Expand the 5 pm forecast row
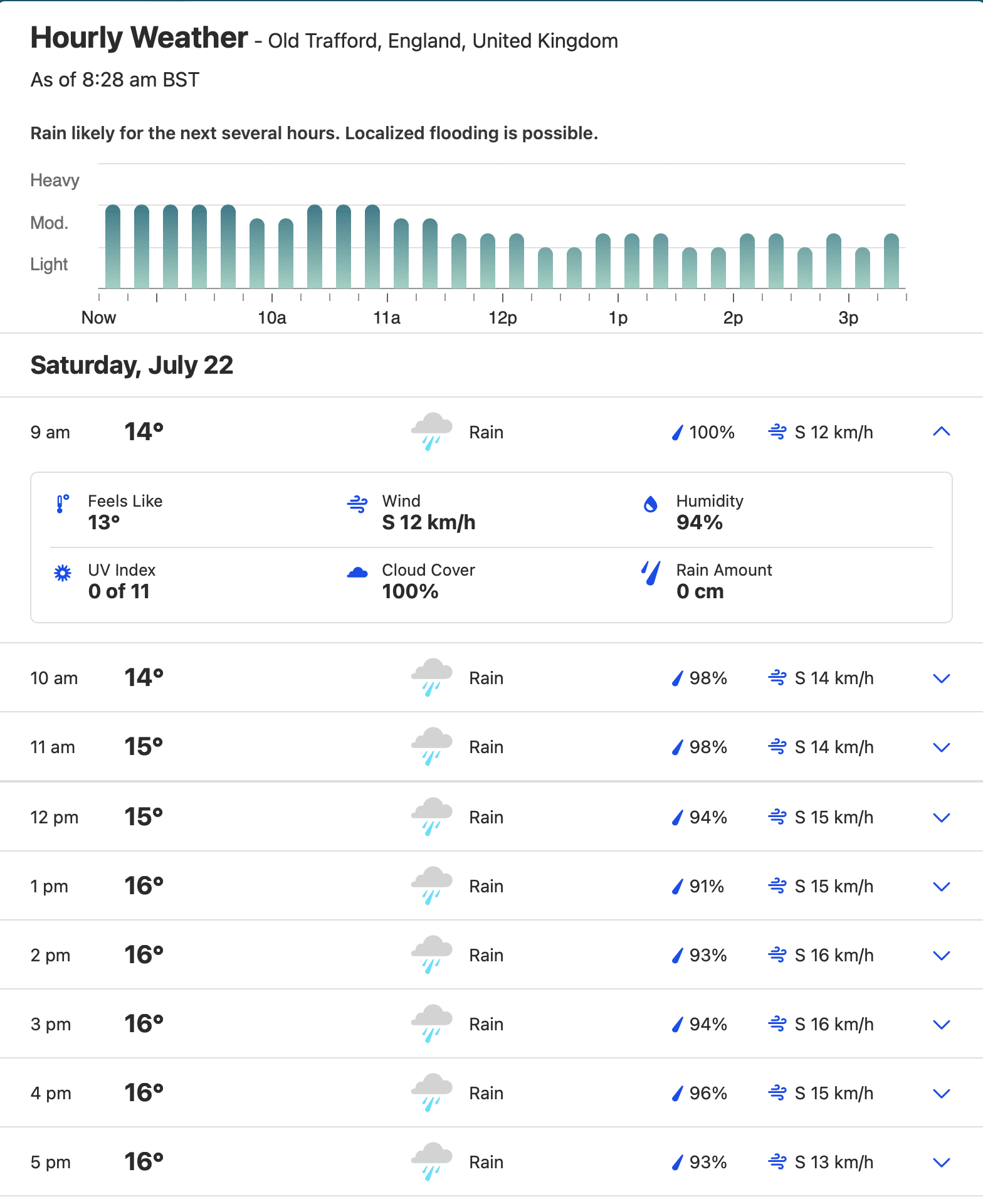 click(942, 1162)
